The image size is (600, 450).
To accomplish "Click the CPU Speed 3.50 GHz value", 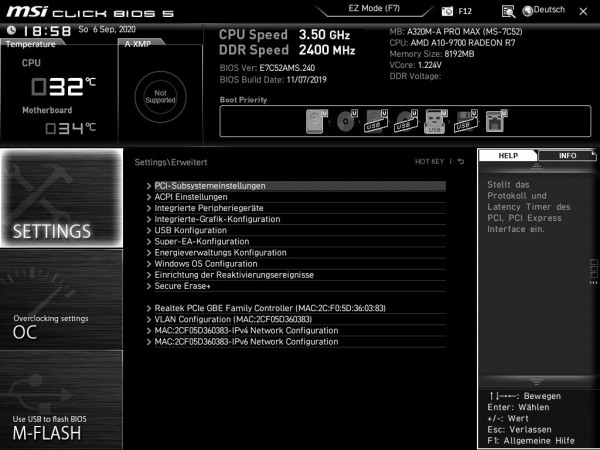I will click(324, 35).
